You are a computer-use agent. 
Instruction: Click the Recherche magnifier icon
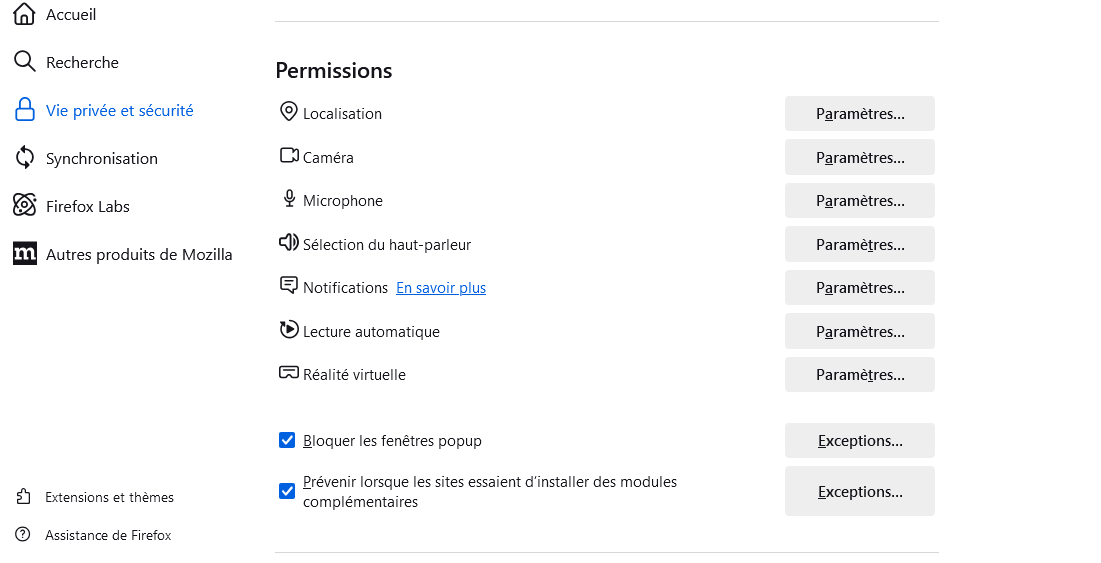coord(25,62)
